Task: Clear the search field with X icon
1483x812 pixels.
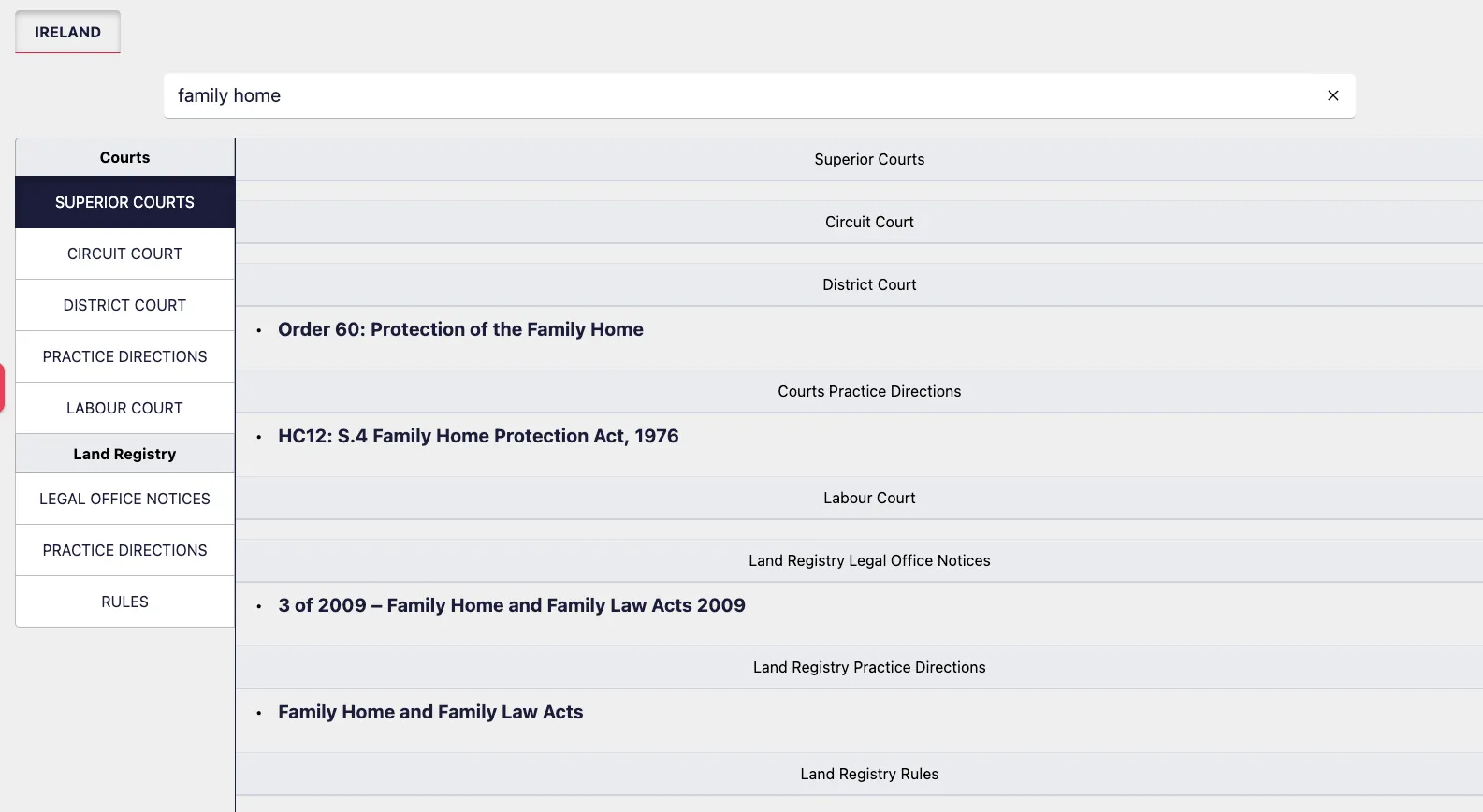Action: (x=1332, y=95)
